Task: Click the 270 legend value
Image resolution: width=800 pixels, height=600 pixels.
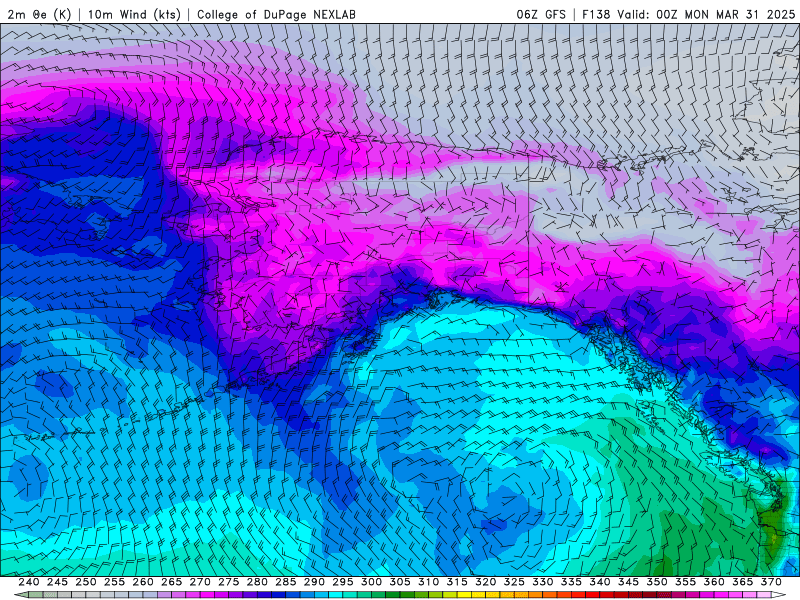Action: (x=200, y=582)
